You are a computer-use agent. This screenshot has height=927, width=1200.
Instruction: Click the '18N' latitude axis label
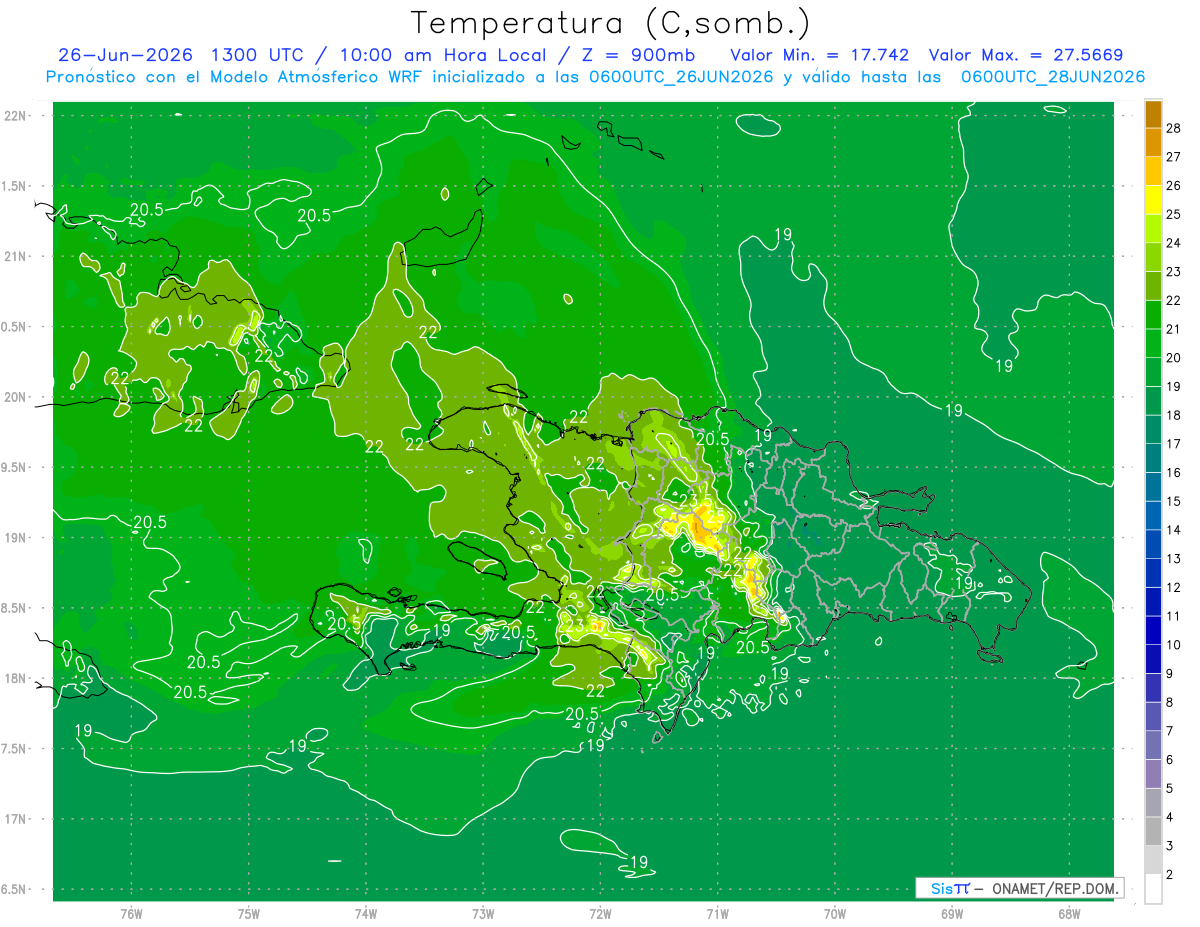coord(16,678)
